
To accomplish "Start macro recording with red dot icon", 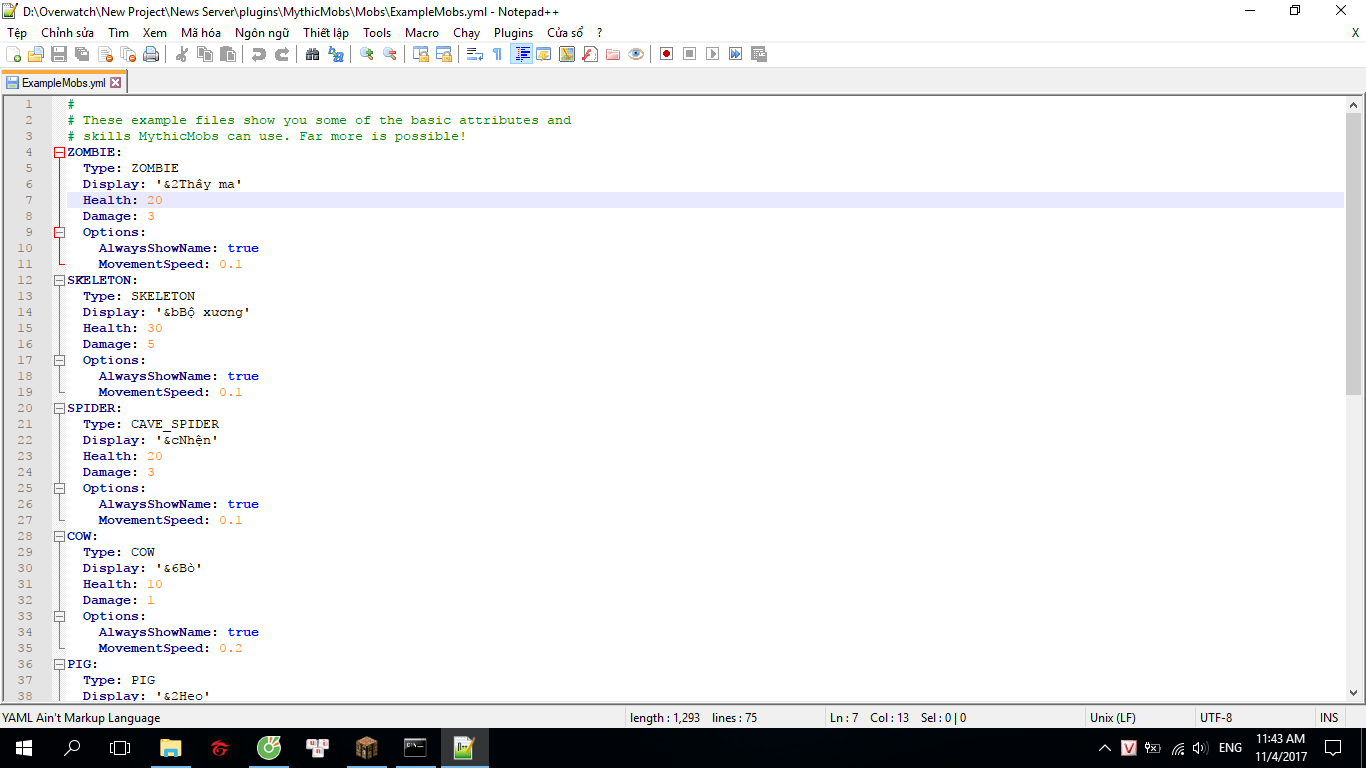I will tap(666, 54).
